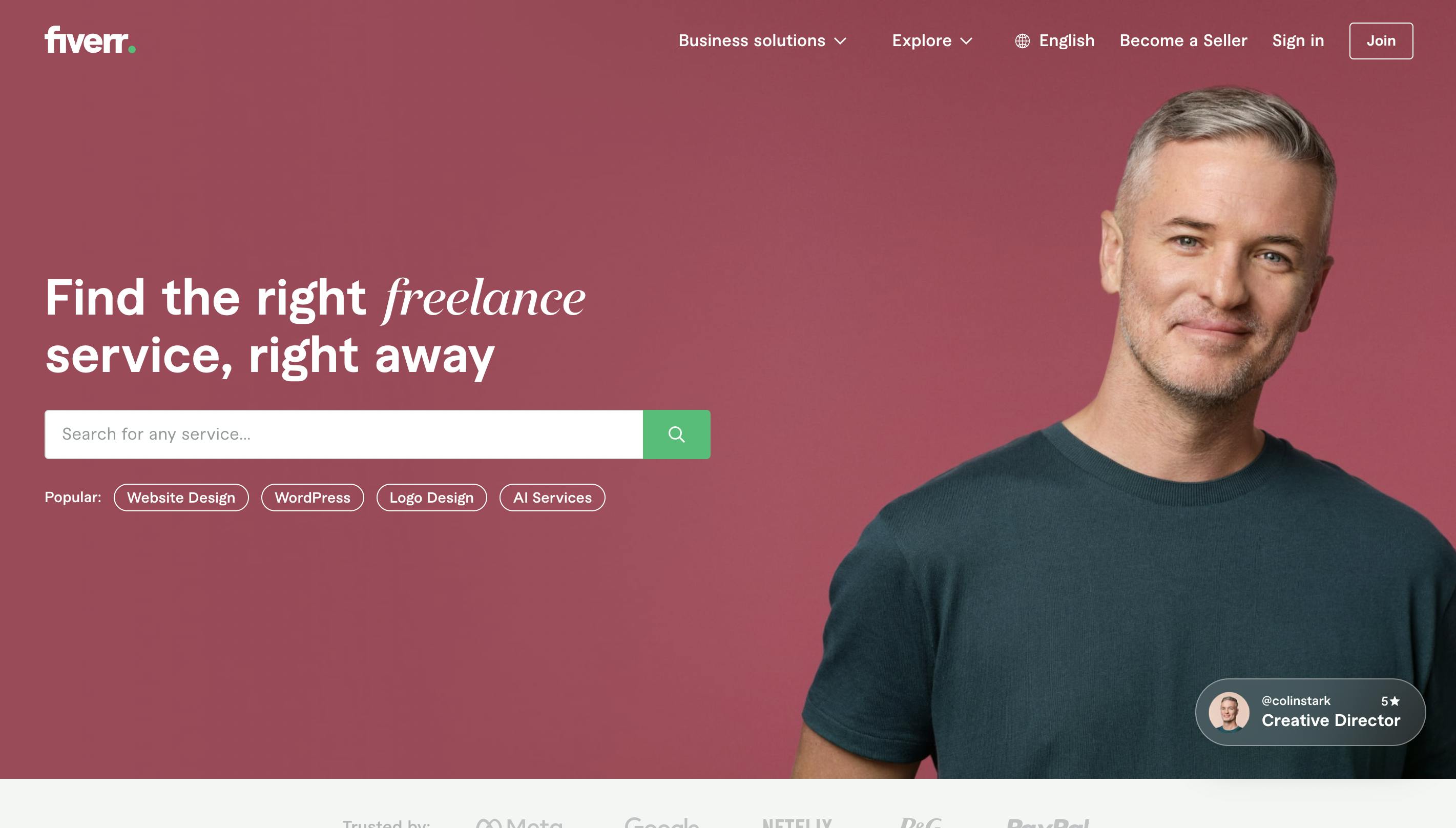The width and height of the screenshot is (1456, 828).
Task: Click the PayPal logo in Trusted by
Action: click(x=1048, y=823)
